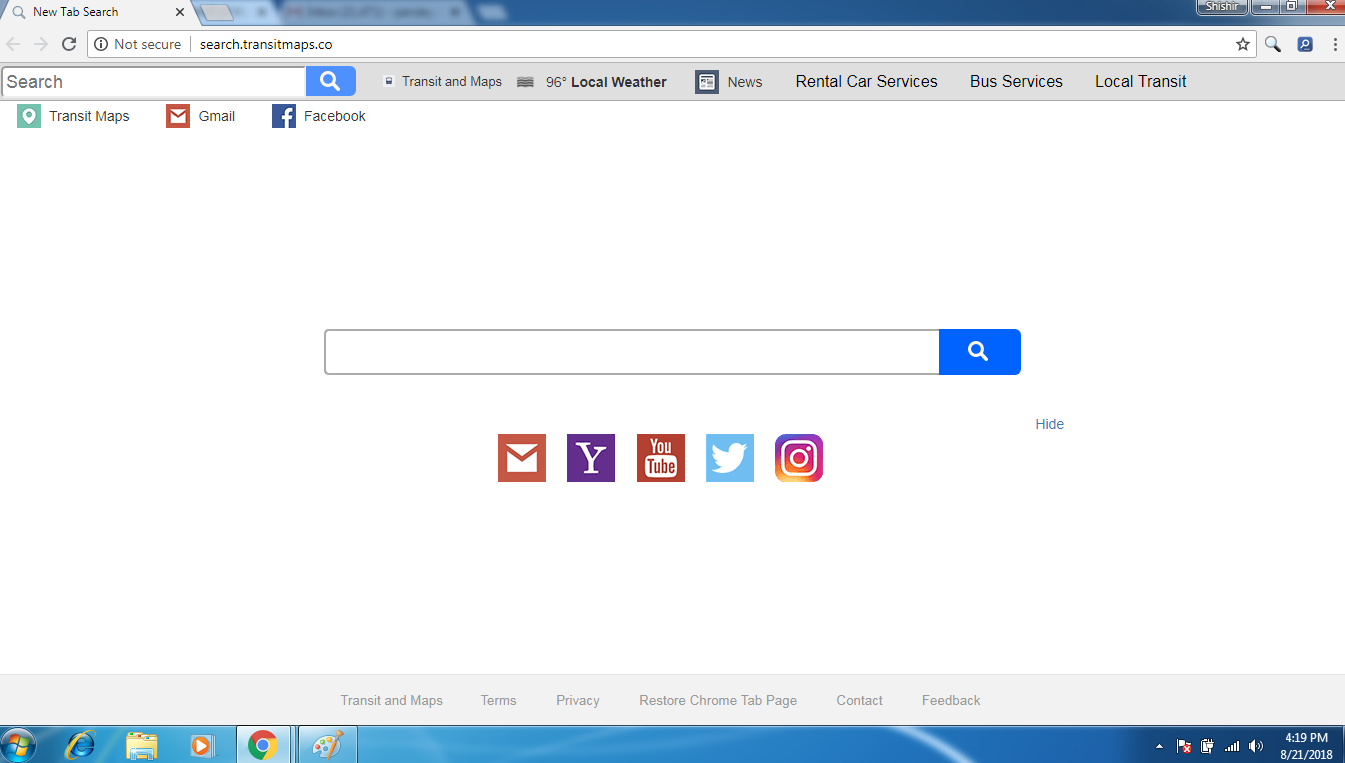This screenshot has width=1345, height=763.
Task: Bookmark this page with the star
Action: click(1242, 44)
